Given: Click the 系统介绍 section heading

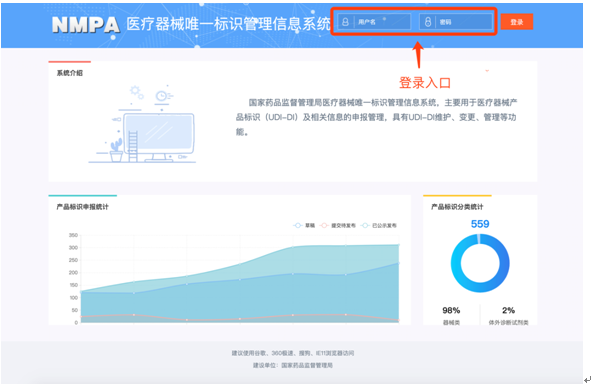Looking at the screenshot, I should [x=70, y=73].
